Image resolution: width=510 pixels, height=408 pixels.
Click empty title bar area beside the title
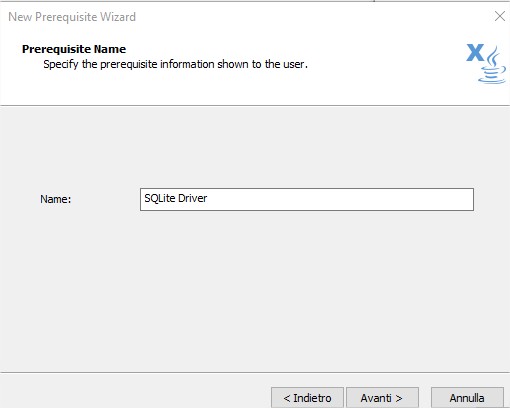click(300, 16)
